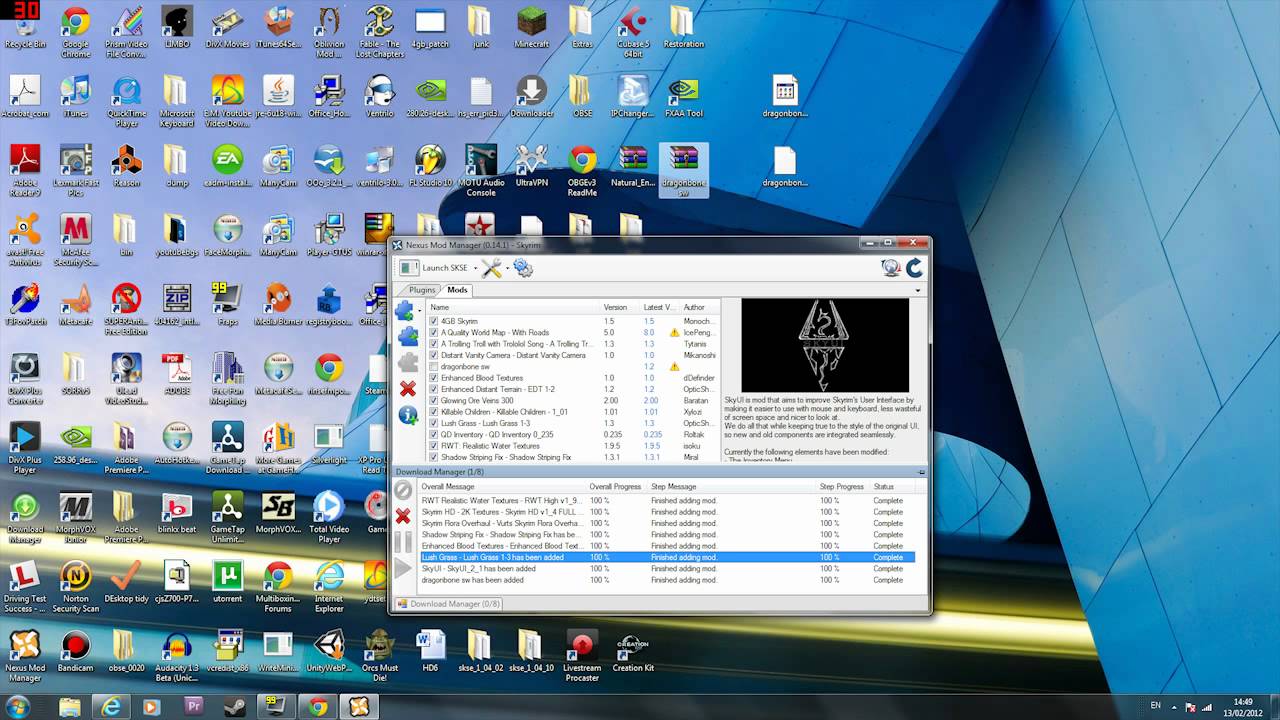Select the QD Inventory mod entry
The image size is (1280, 720).
[x=573, y=434]
